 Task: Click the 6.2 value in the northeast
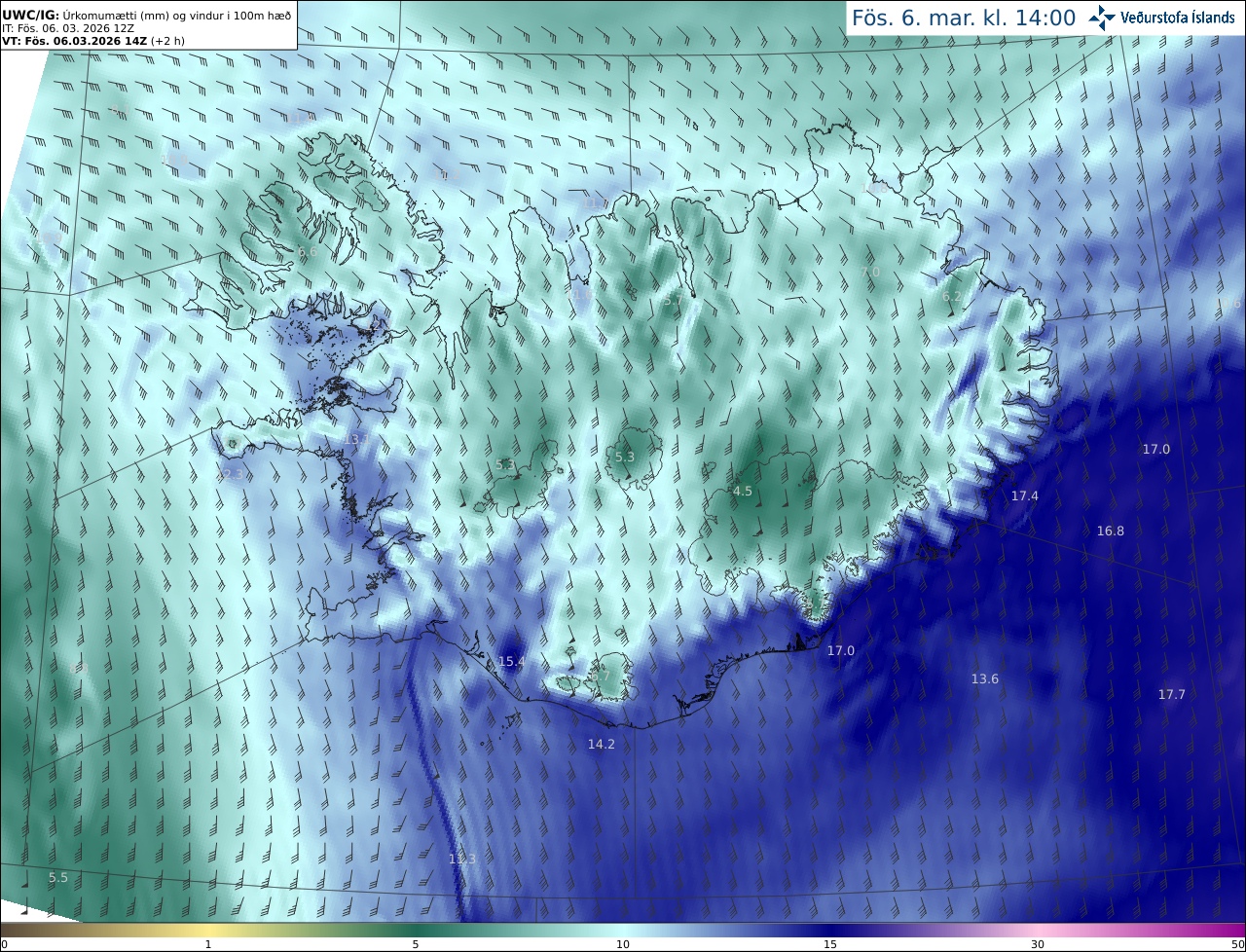951,297
